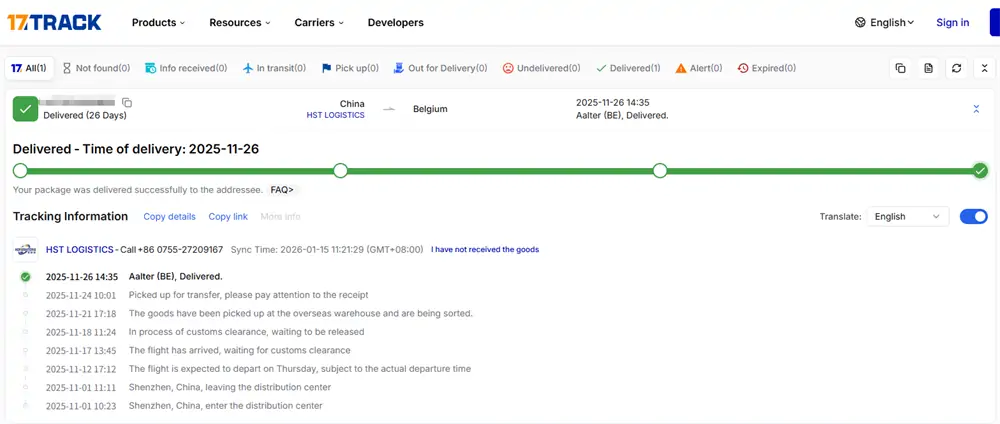
Task: Click 'I have not received the goods'
Action: coord(485,249)
